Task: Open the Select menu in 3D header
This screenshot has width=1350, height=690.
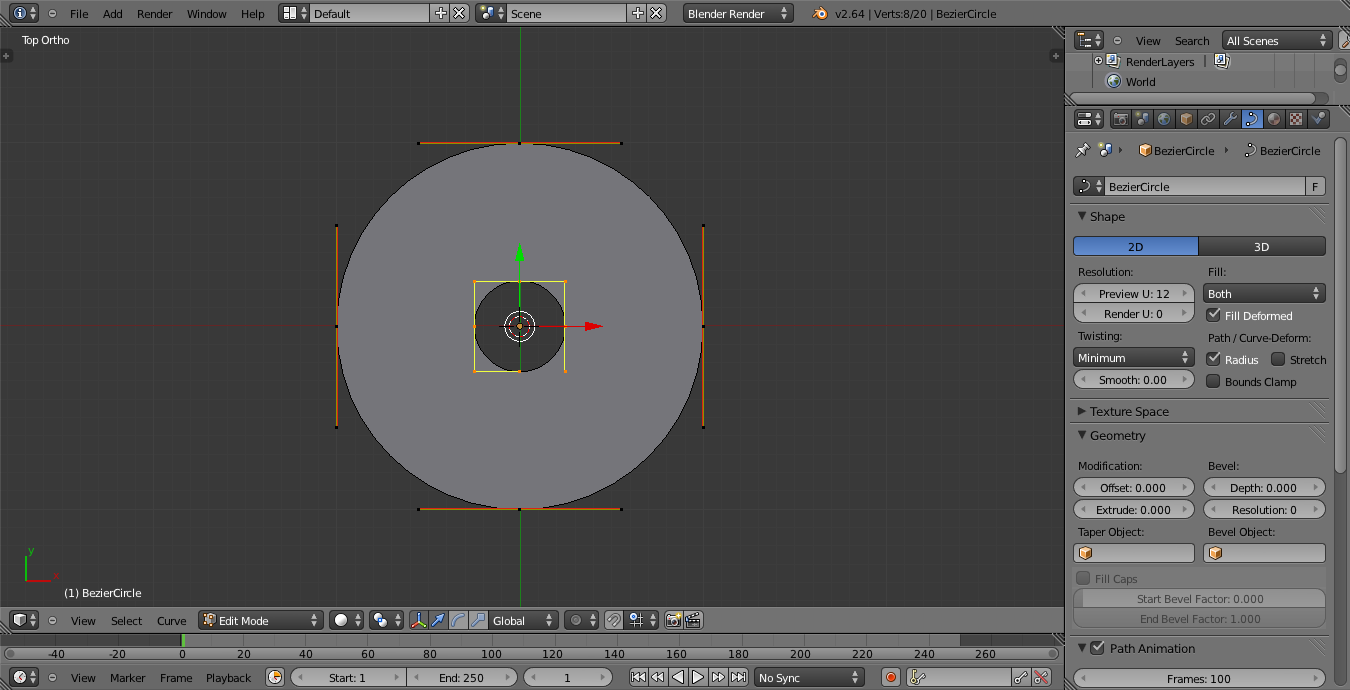Action: click(x=126, y=620)
